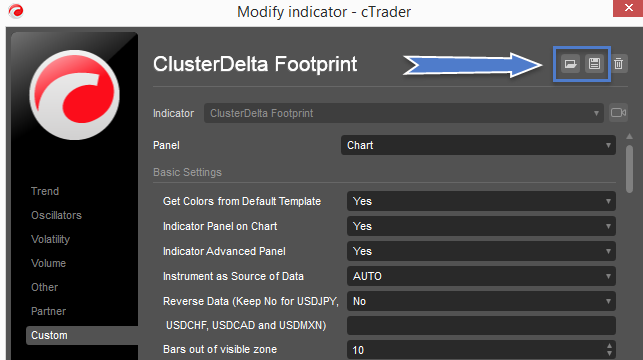The image size is (643, 360).
Task: Click the settings vertical scrollbar thumb
Action: 629,169
